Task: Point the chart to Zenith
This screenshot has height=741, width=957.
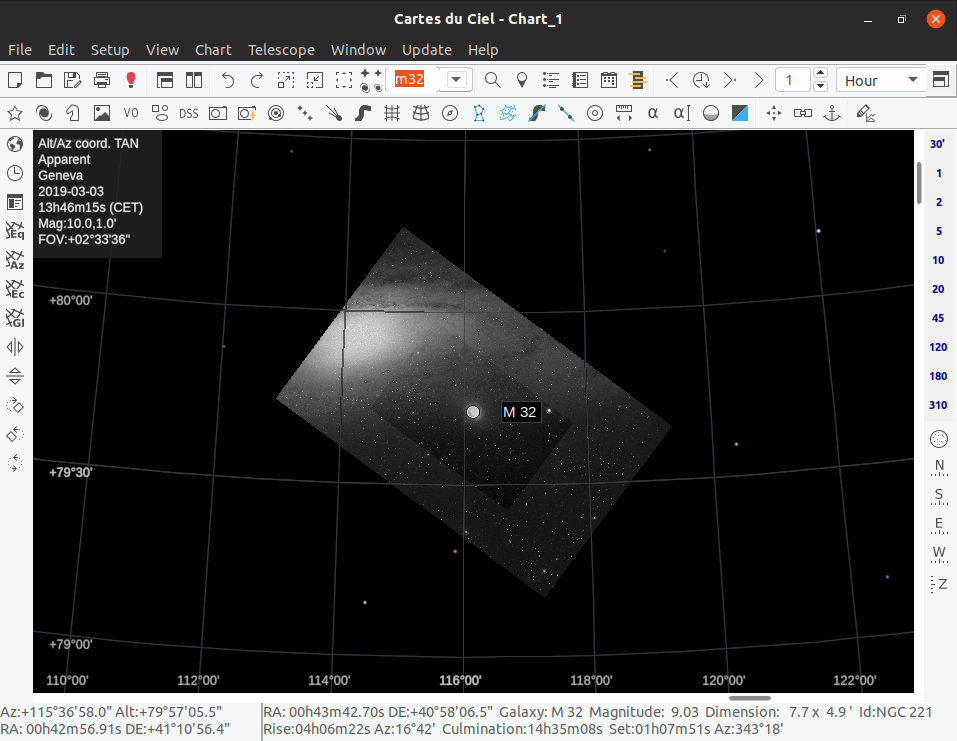Action: (x=939, y=584)
